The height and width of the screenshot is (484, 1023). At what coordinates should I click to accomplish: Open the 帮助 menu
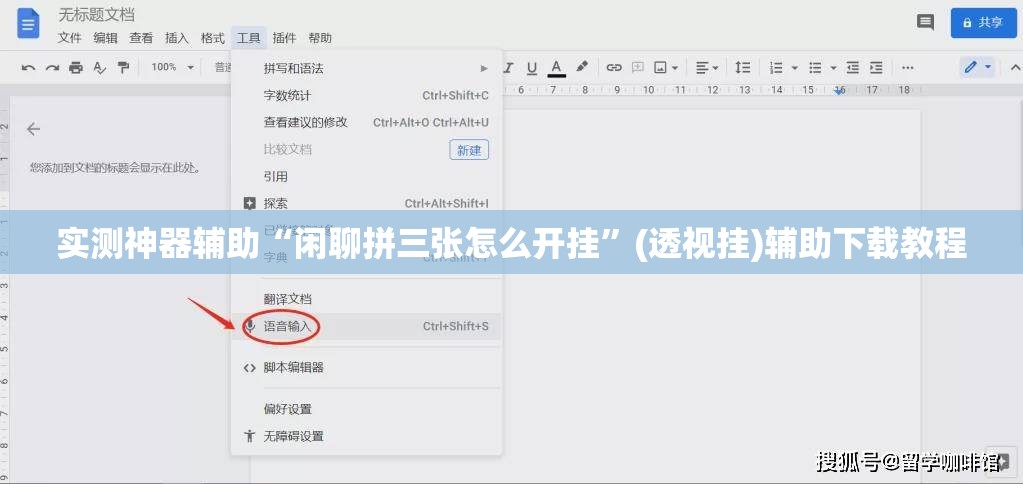[x=320, y=38]
